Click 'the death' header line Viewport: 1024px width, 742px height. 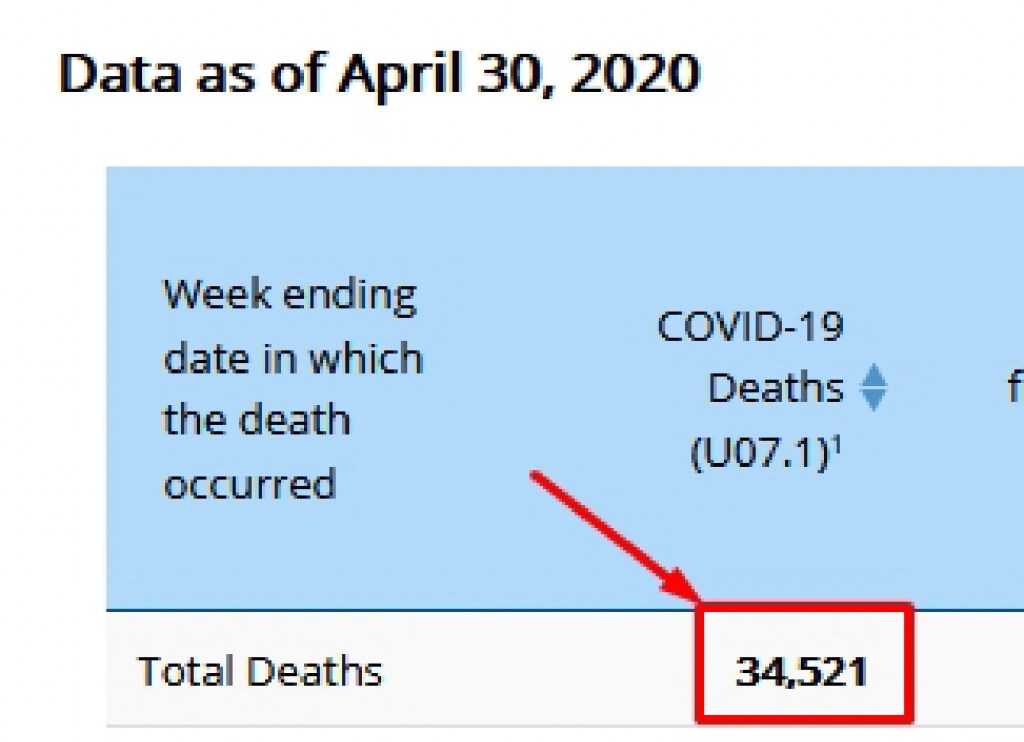click(x=256, y=421)
